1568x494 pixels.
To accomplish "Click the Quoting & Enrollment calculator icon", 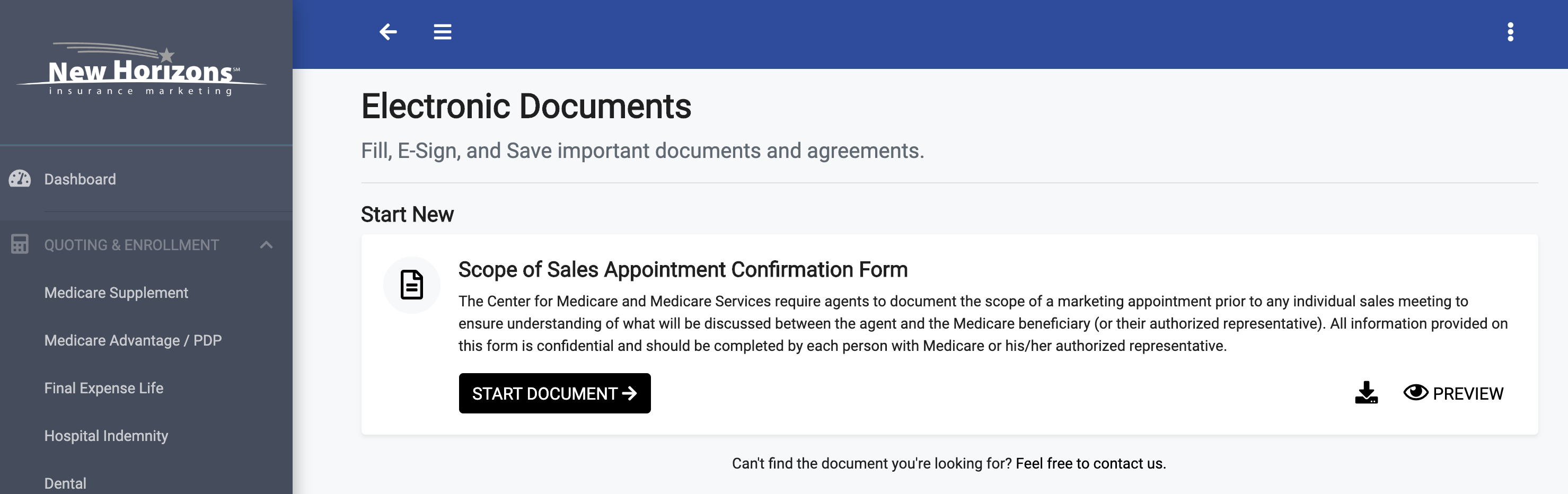I will point(21,244).
